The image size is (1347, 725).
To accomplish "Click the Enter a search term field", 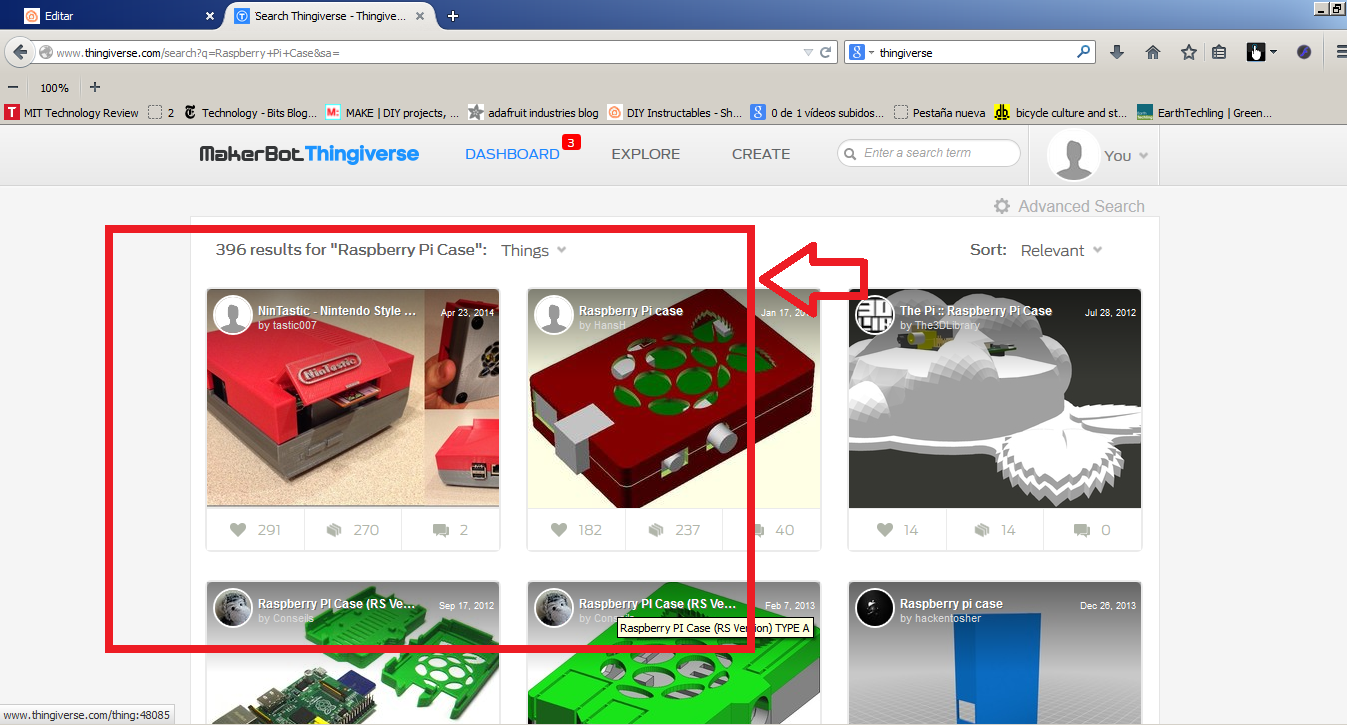I will click(x=928, y=153).
